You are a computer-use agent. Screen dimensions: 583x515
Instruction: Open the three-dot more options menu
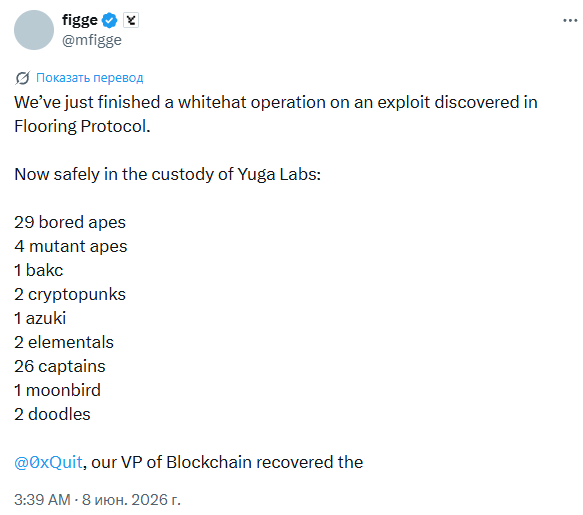[x=570, y=20]
